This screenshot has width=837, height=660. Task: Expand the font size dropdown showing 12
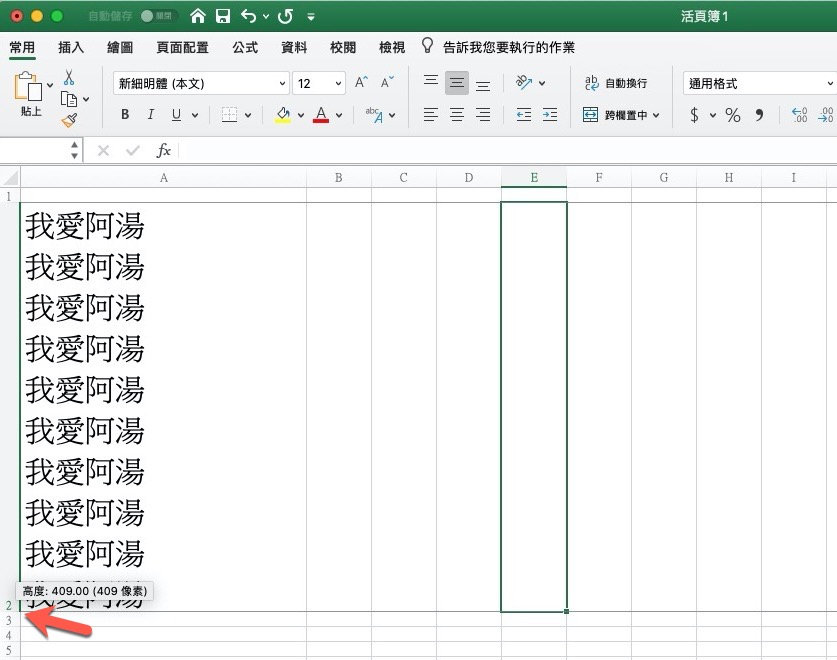click(338, 84)
